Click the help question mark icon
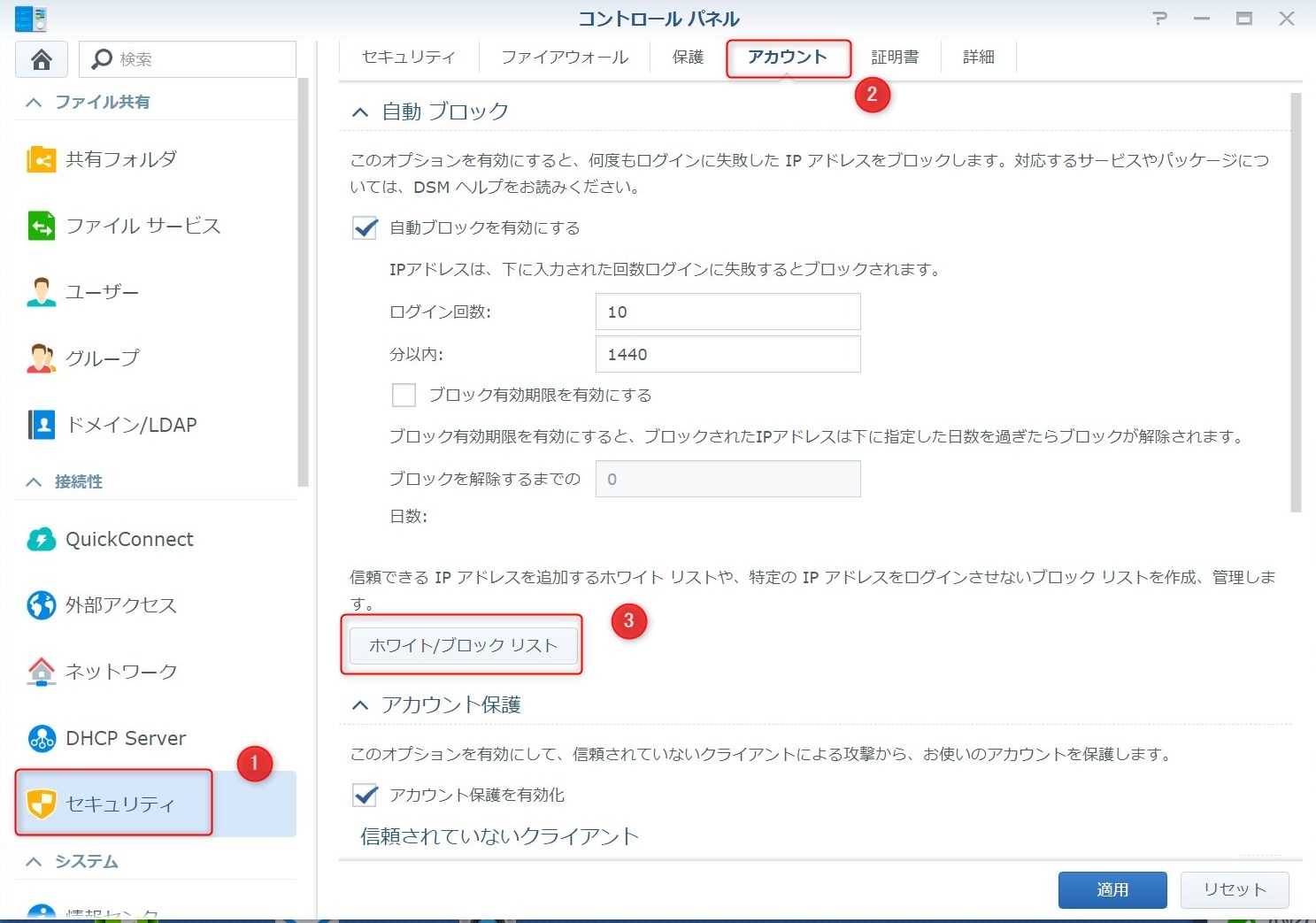Image resolution: width=1316 pixels, height=923 pixels. click(x=1159, y=19)
